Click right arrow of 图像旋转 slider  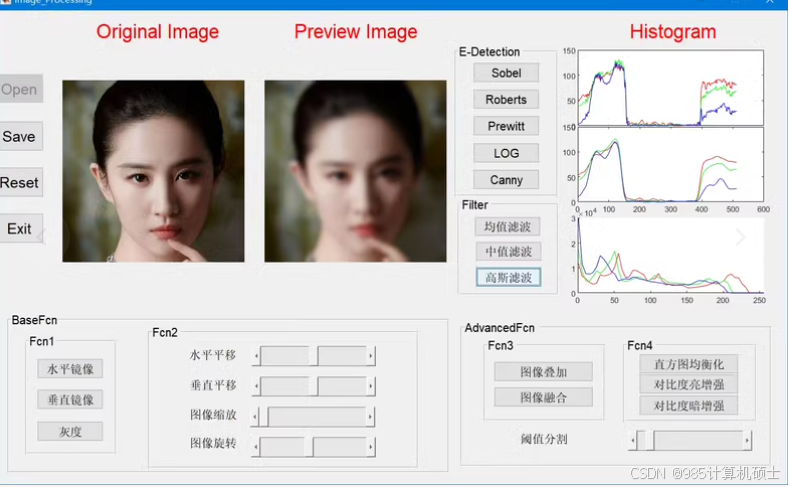370,447
